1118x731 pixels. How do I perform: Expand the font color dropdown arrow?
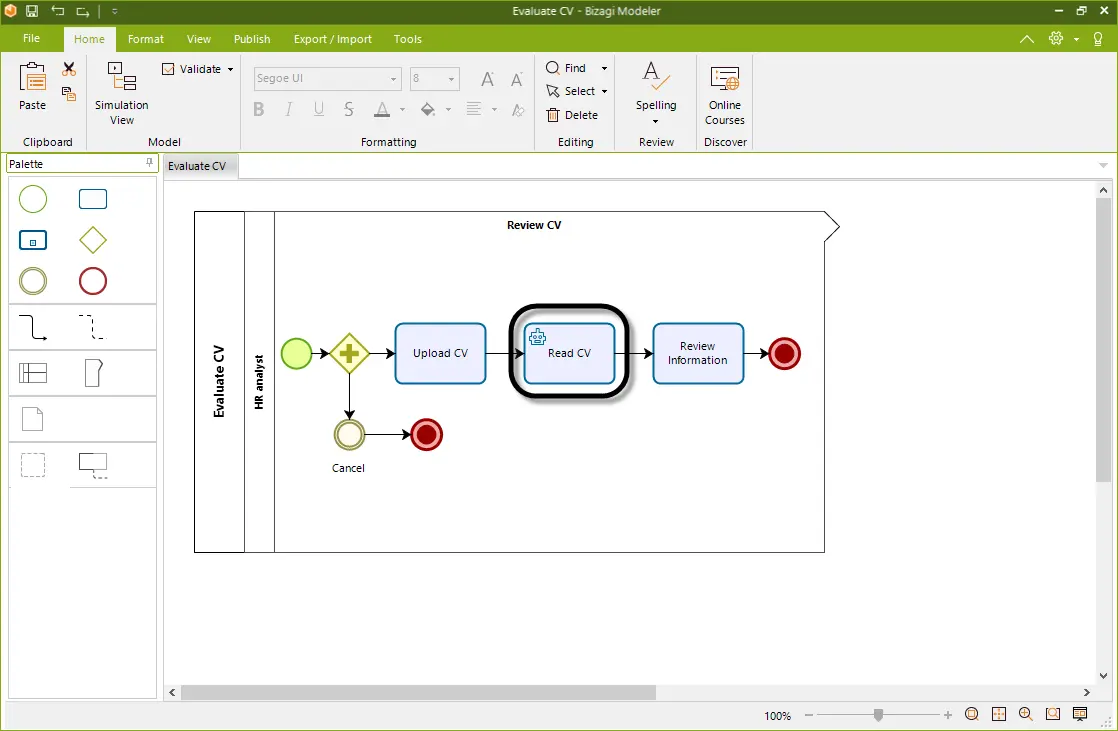point(402,109)
